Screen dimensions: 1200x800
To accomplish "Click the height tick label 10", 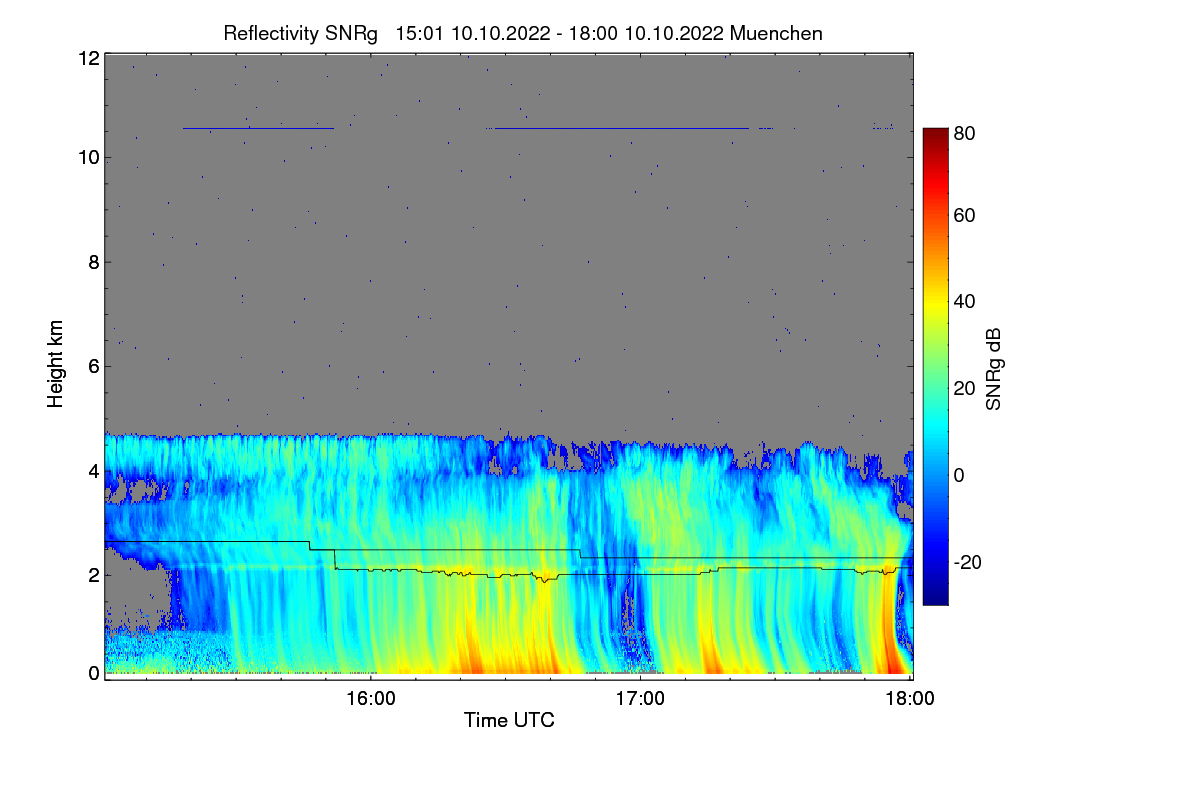I will [x=87, y=157].
